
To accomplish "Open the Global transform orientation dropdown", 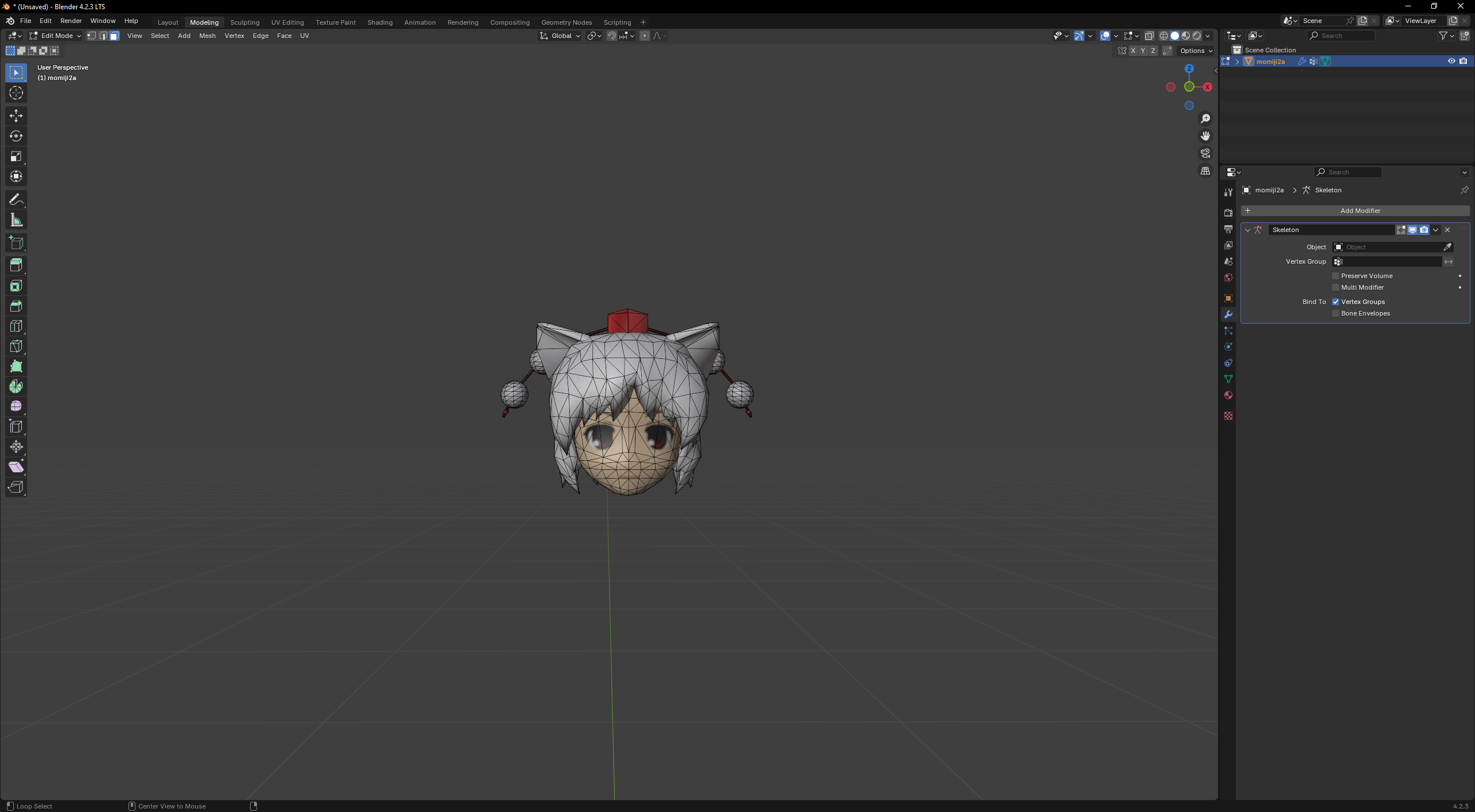I will (x=561, y=36).
